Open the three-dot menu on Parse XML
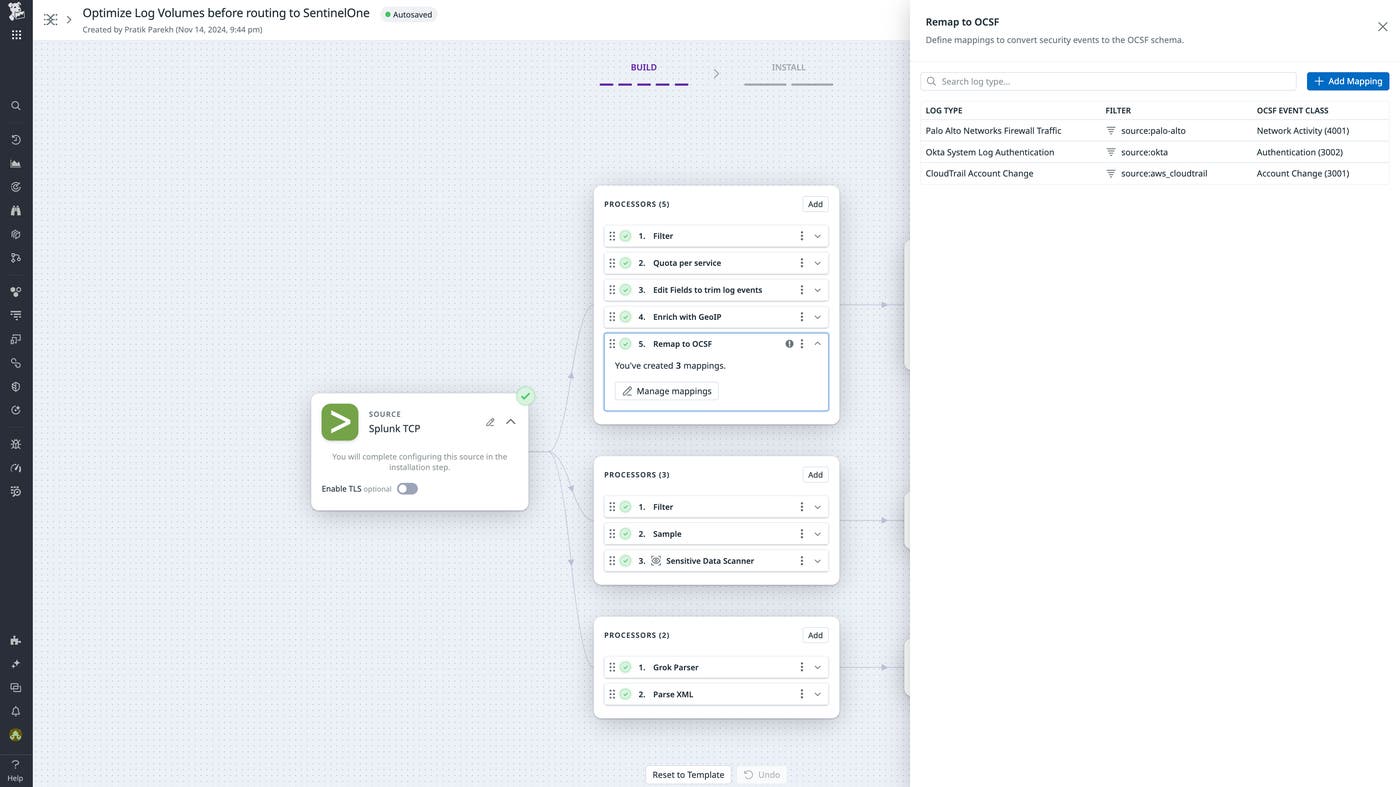Image resolution: width=1400 pixels, height=787 pixels. (x=800, y=693)
